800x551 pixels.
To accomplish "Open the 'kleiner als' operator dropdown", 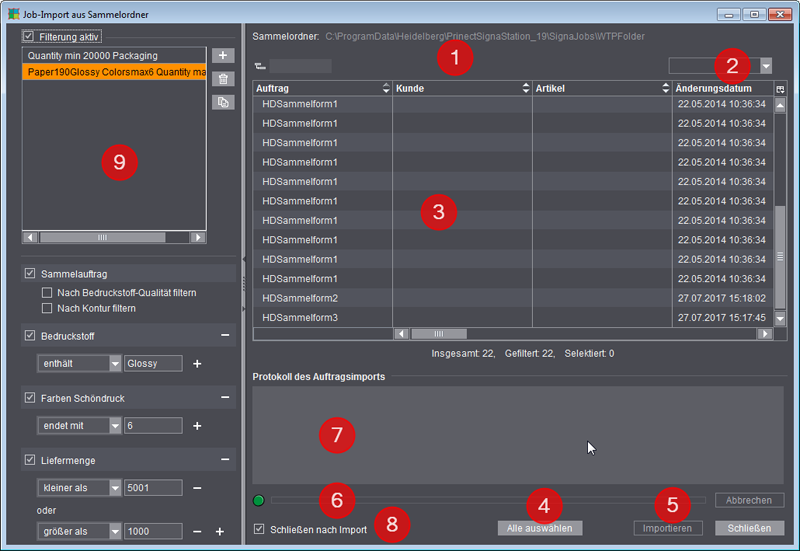I will click(x=115, y=488).
